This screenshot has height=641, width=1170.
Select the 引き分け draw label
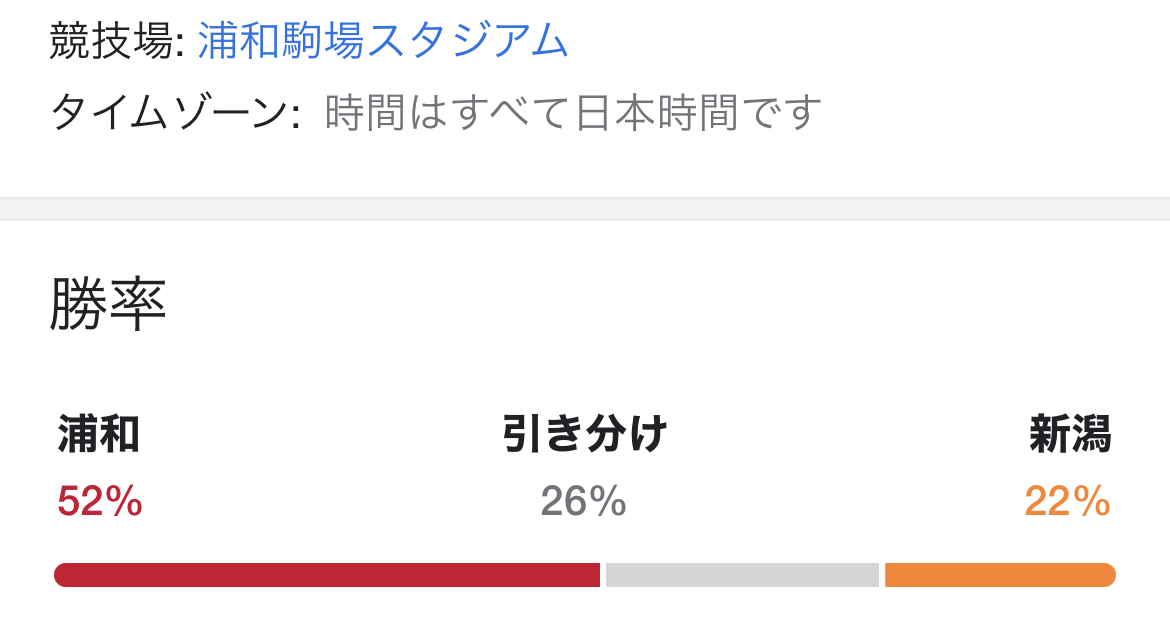584,435
